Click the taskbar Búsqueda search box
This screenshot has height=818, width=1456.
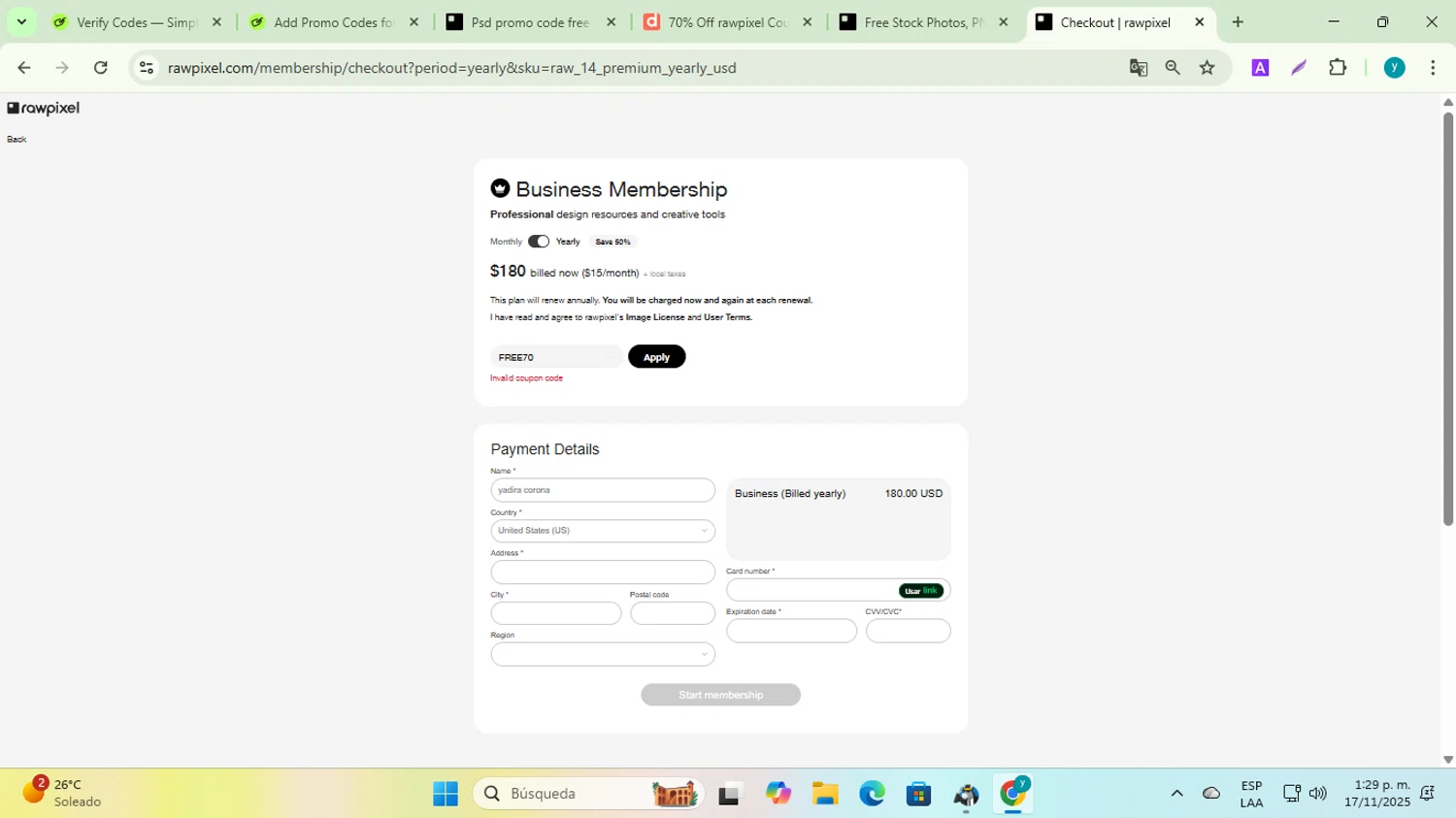(x=588, y=794)
